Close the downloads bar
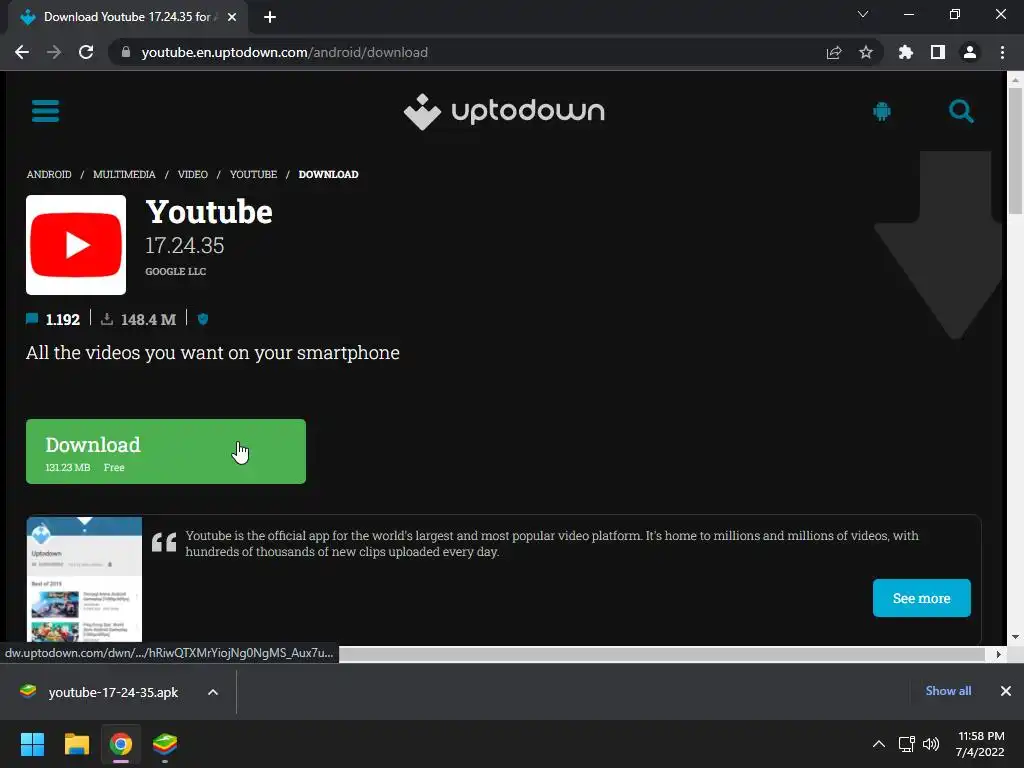This screenshot has width=1024, height=768. [1006, 691]
